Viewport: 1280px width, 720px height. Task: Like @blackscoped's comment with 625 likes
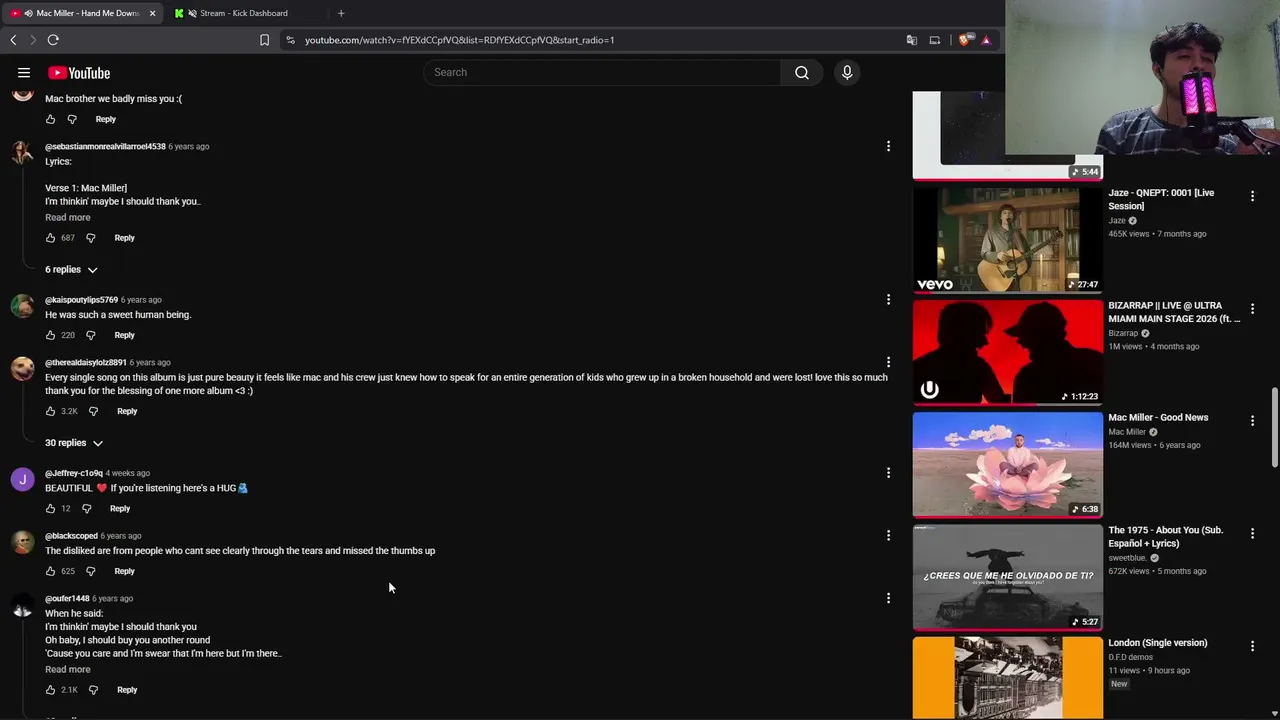(x=50, y=571)
